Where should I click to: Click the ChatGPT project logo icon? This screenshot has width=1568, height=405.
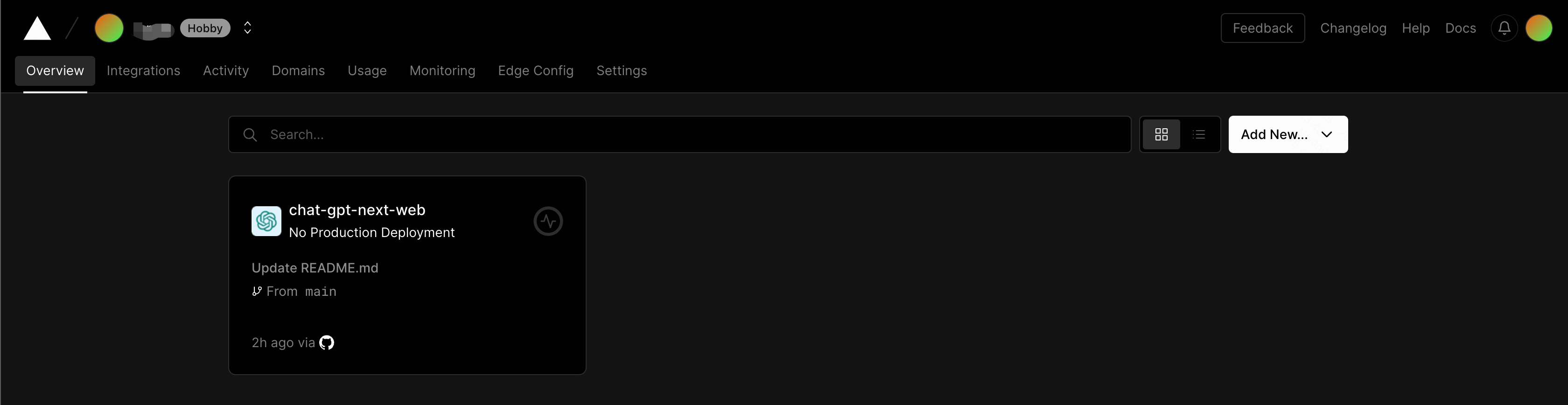point(266,221)
